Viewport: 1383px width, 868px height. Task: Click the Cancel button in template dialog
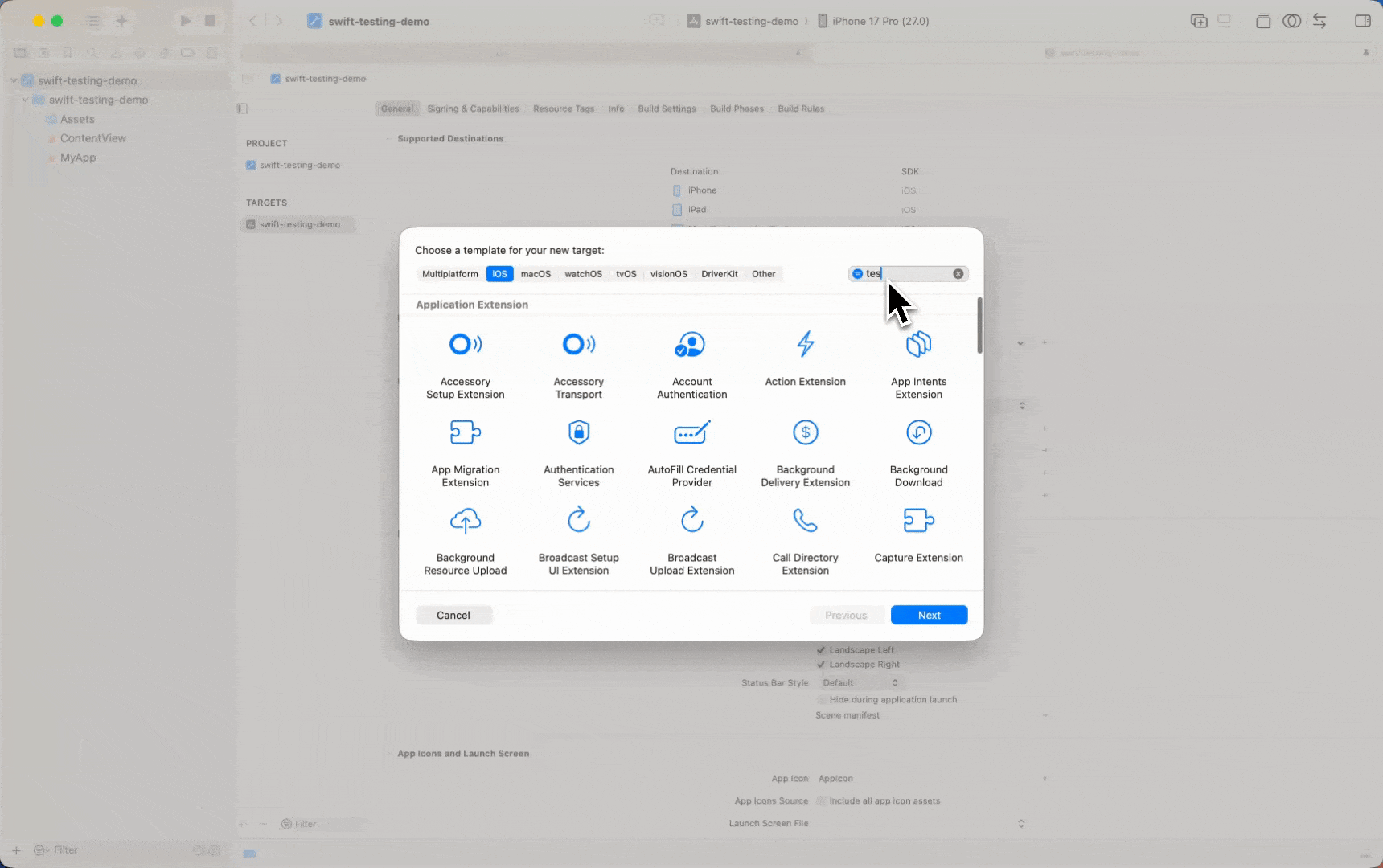tap(453, 615)
